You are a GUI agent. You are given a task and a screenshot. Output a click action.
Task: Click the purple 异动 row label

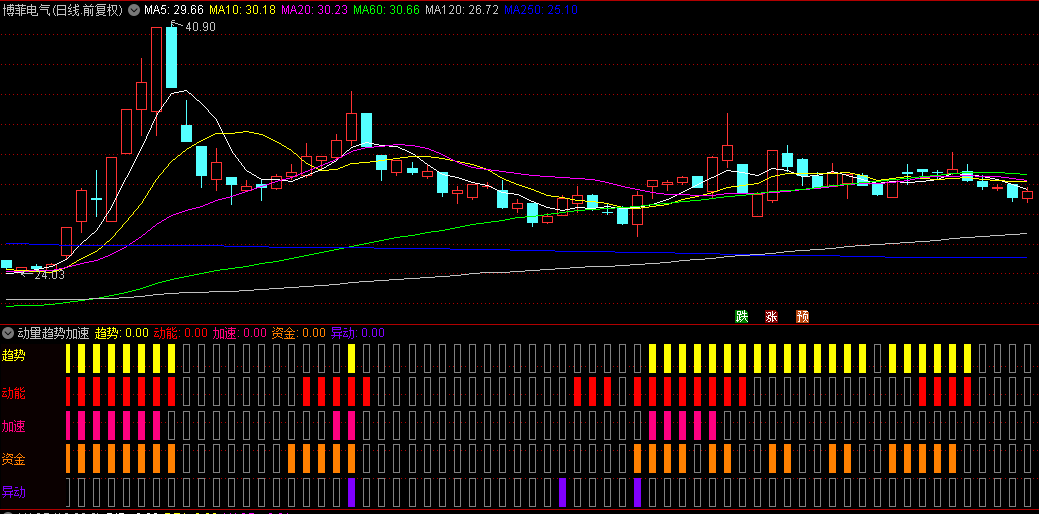[14, 491]
